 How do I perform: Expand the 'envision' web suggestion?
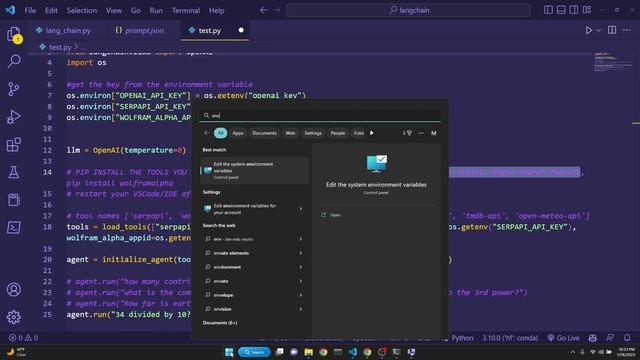[x=301, y=309]
